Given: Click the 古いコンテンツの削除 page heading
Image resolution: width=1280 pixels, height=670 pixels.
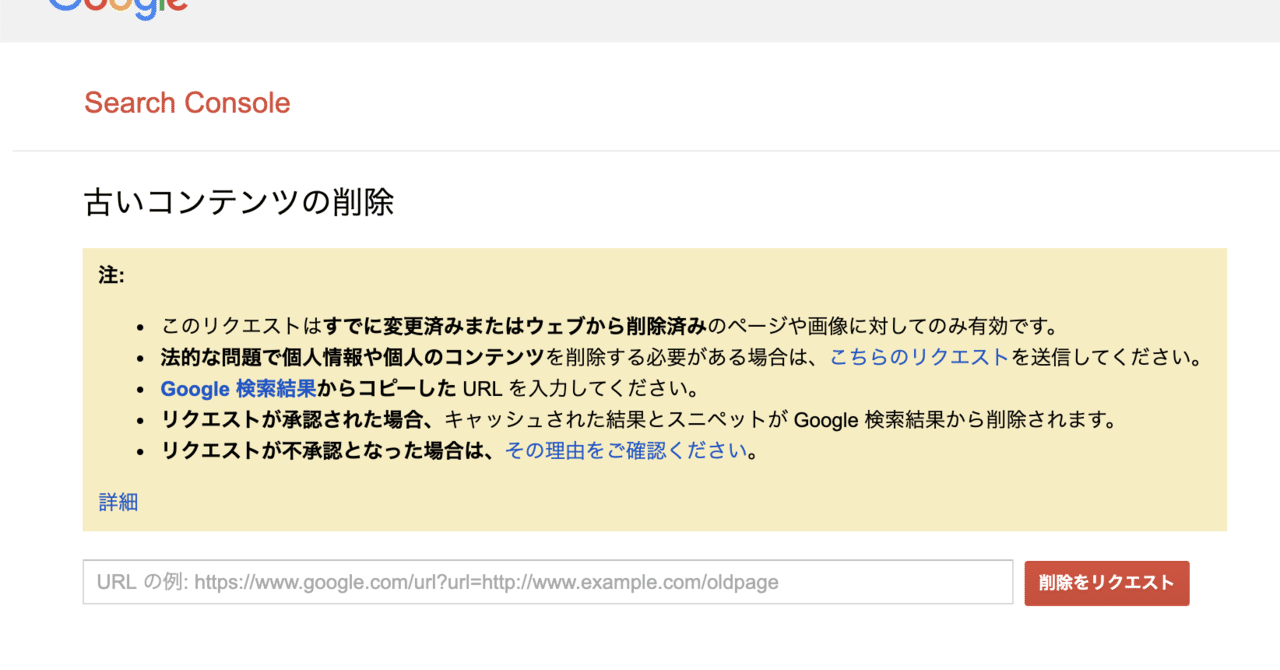Looking at the screenshot, I should point(238,202).
